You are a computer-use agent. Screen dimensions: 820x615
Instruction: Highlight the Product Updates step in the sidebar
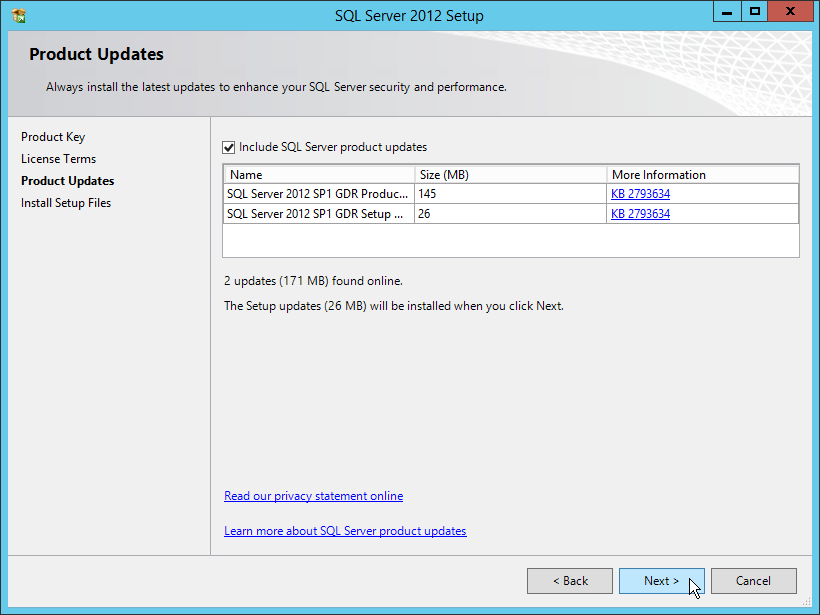point(67,180)
